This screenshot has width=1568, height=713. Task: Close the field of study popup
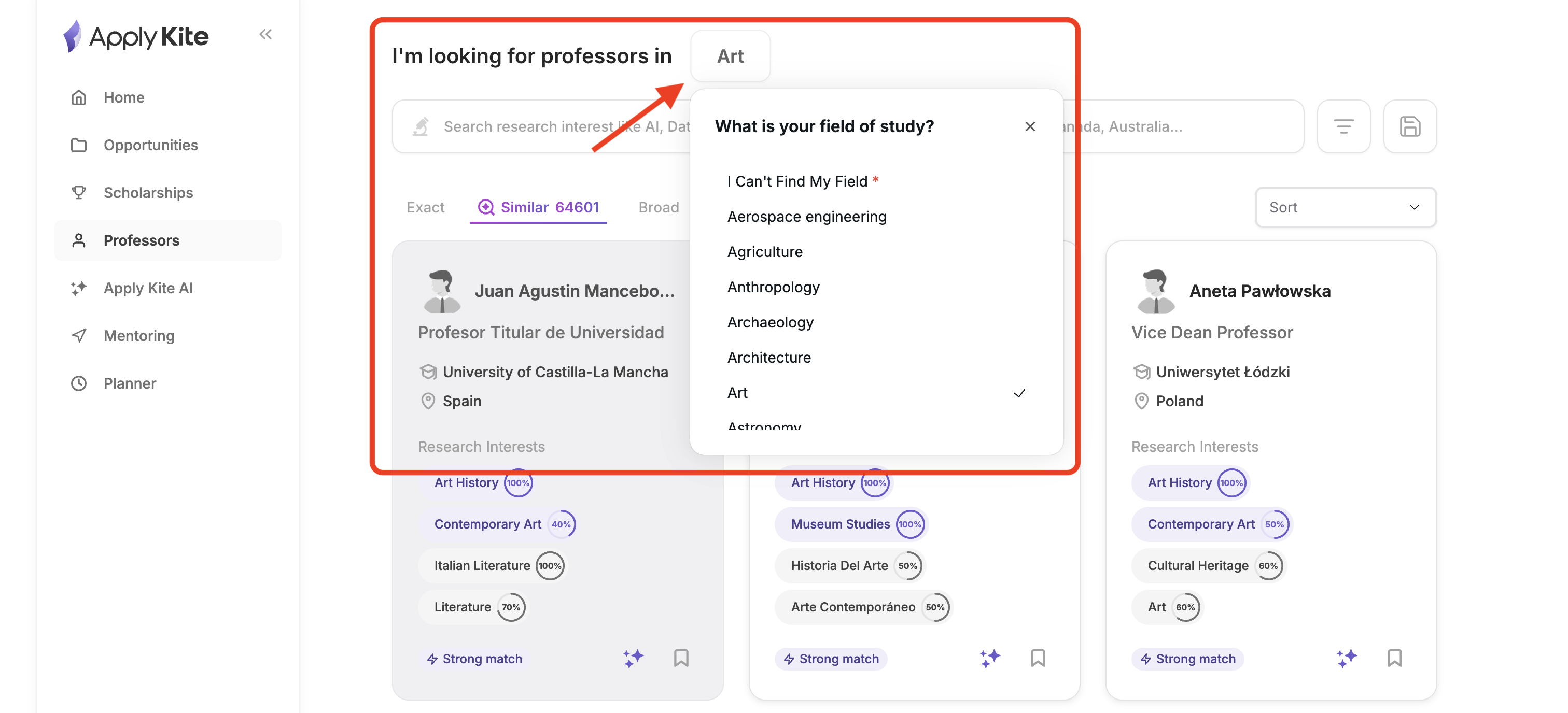pos(1029,126)
